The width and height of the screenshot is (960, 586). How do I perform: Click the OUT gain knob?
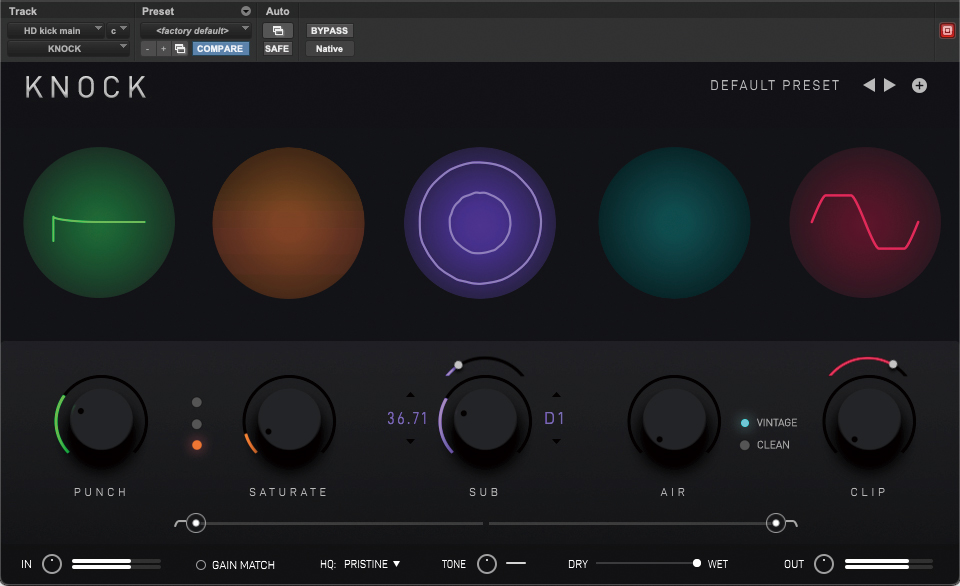823,564
